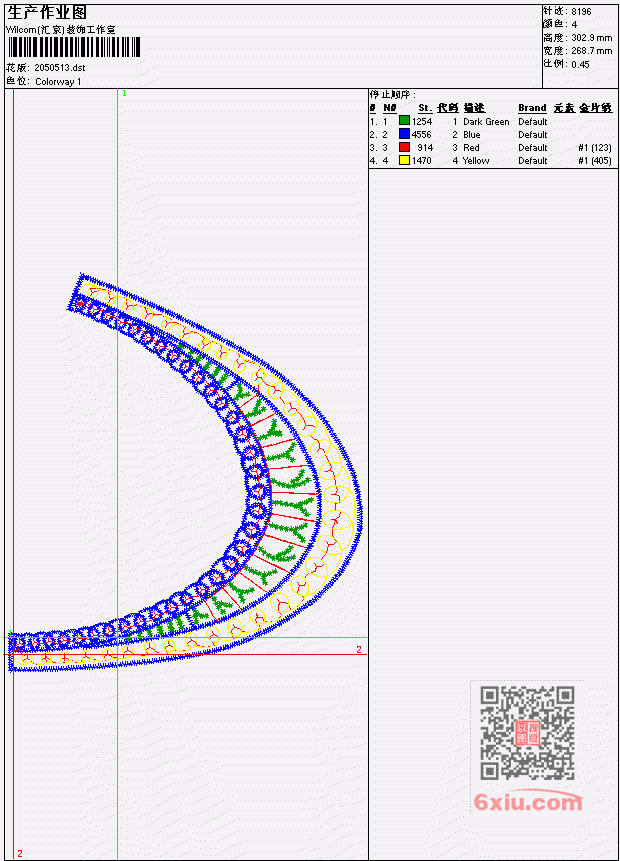This screenshot has height=861, width=620.
Task: Select 'Default' brand in Dark Green row
Action: pyautogui.click(x=533, y=121)
